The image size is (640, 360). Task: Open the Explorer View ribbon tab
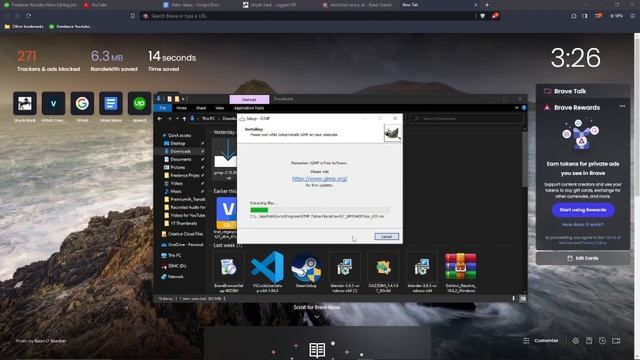(220, 108)
